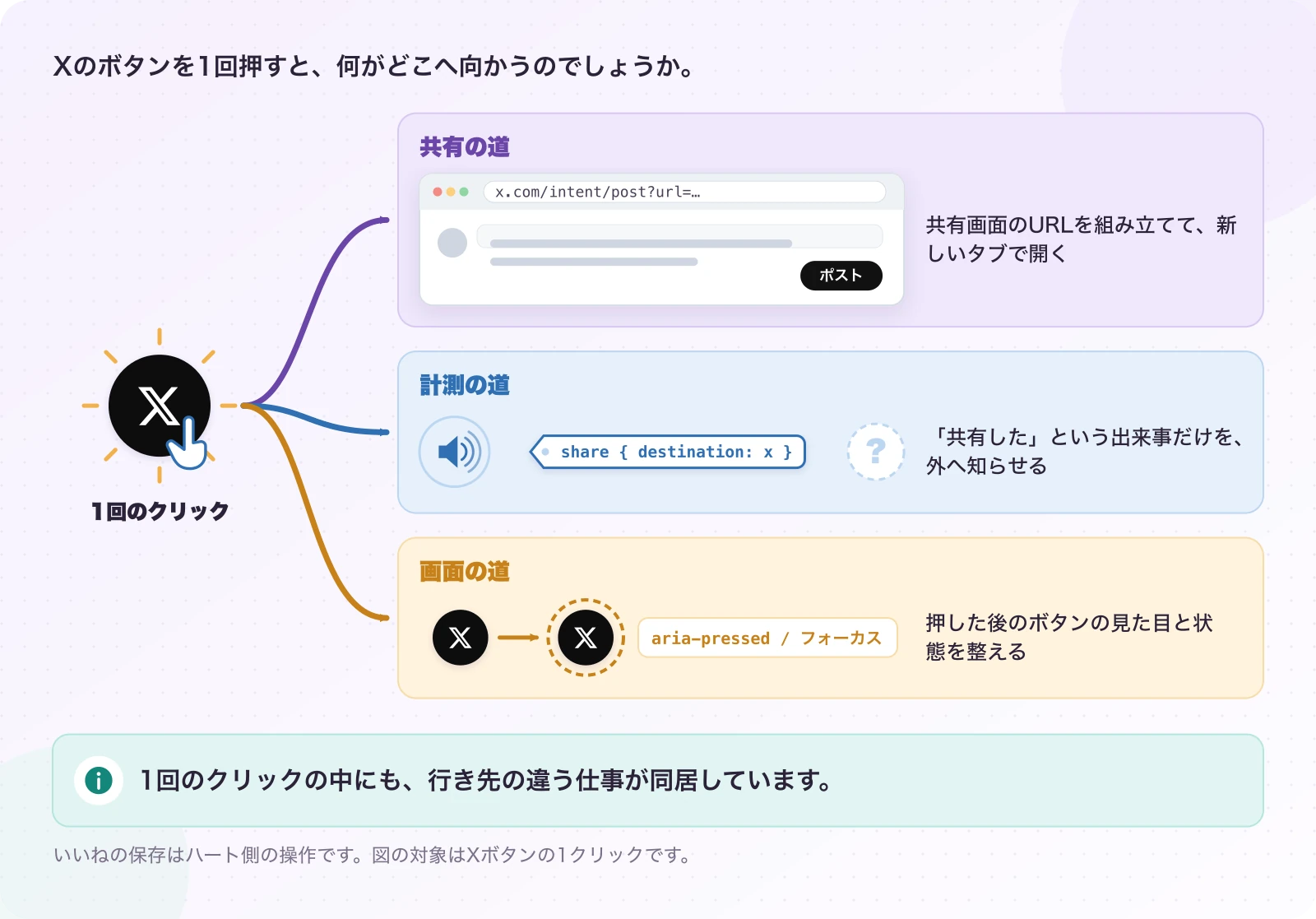This screenshot has width=1316, height=919.
Task: Click the yellow window dot in mock browser
Action: pyautogui.click(x=451, y=192)
